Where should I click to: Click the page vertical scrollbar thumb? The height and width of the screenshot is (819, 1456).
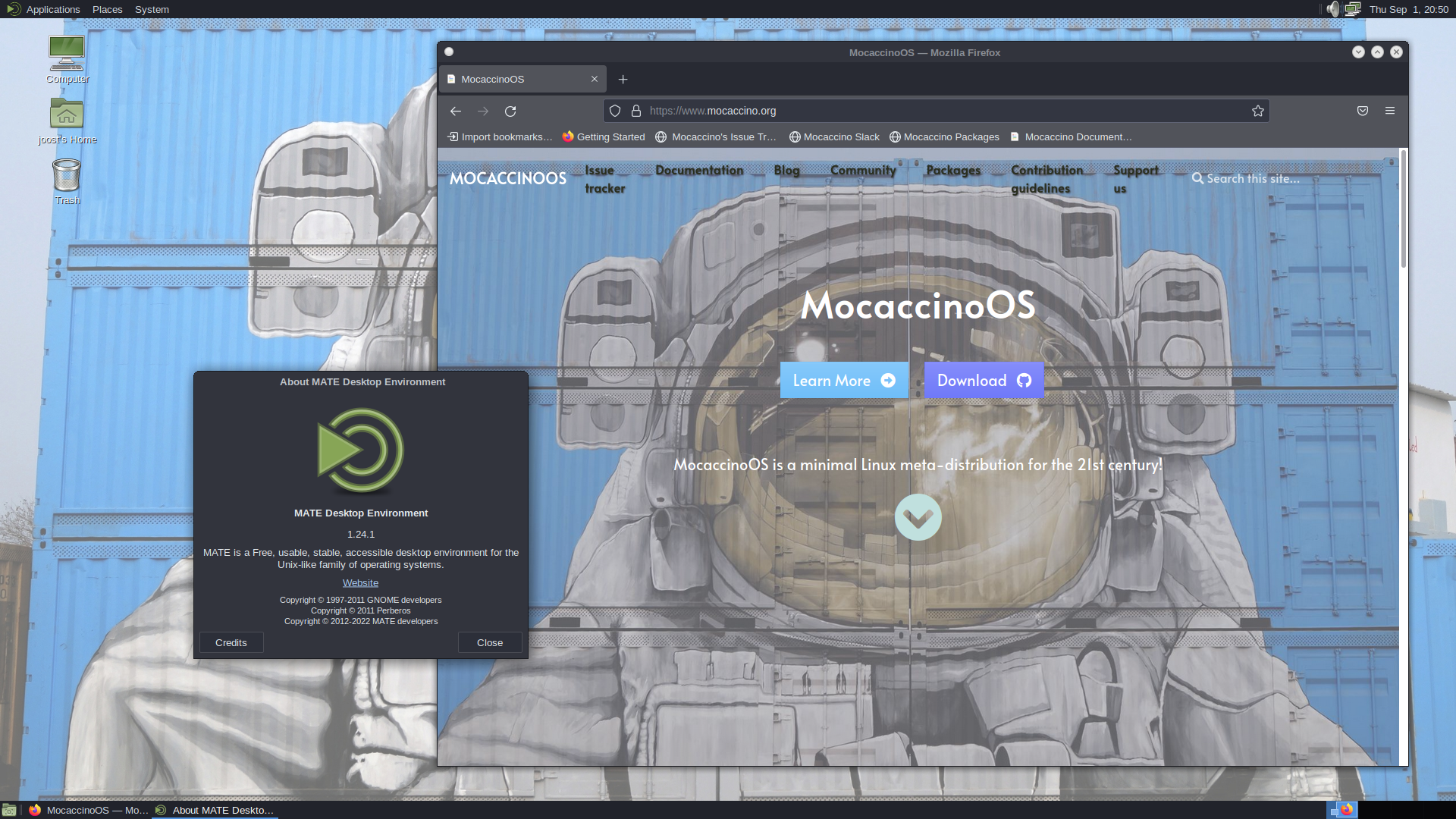coord(1404,209)
